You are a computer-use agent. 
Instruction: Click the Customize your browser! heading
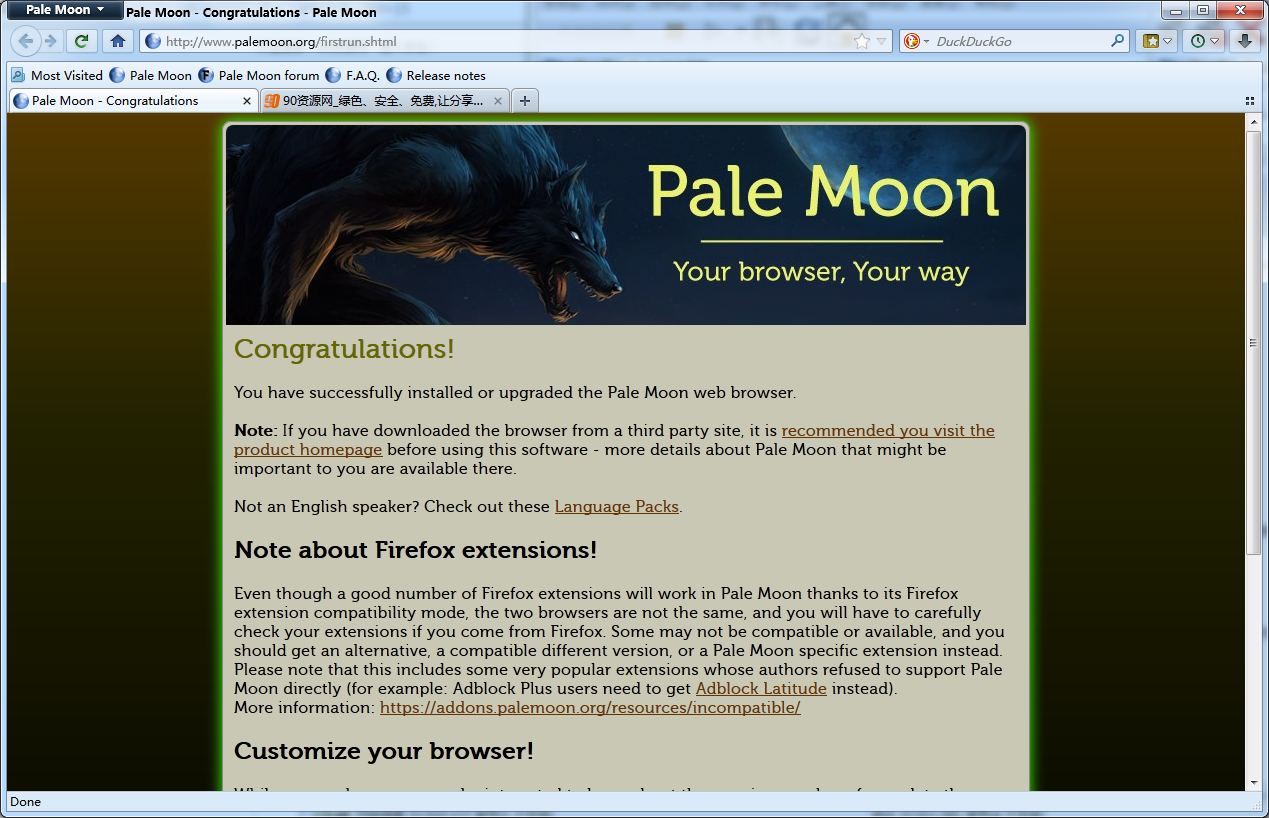(384, 751)
